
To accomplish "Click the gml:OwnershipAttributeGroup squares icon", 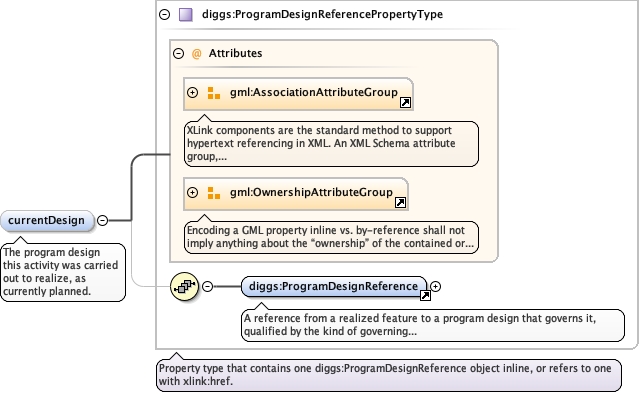I will 213,193.
